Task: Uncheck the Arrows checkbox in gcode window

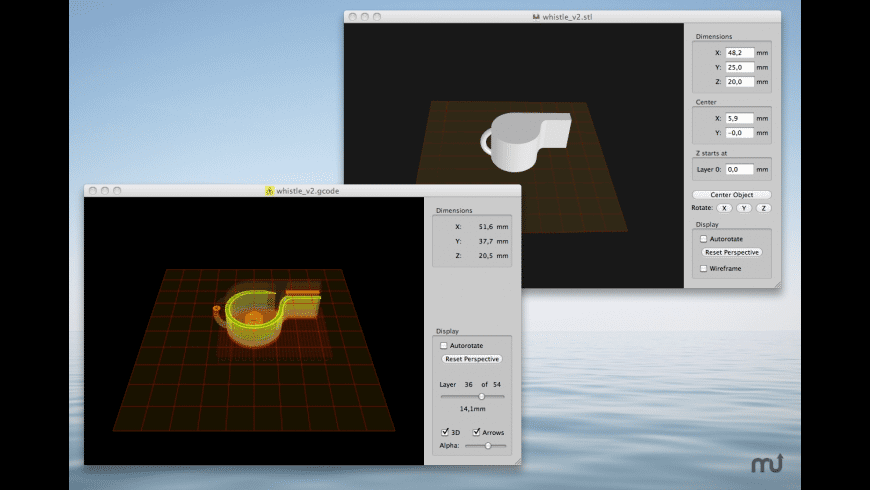Action: 476,432
